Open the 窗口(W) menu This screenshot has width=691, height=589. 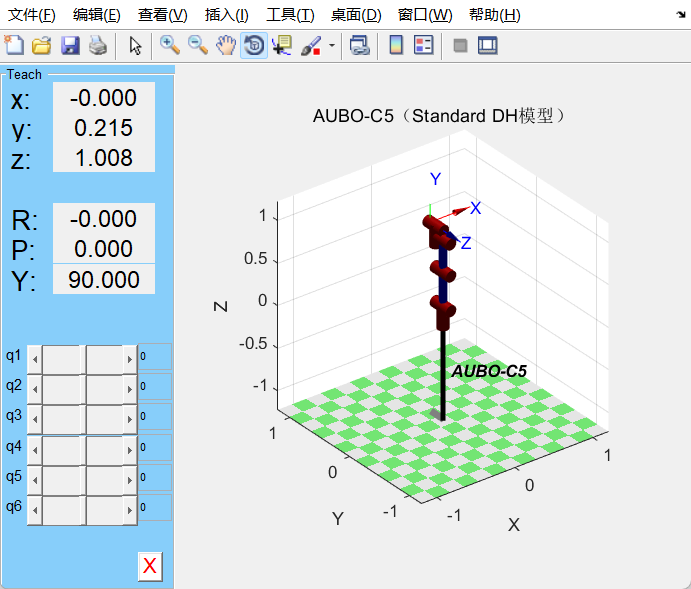[425, 15]
